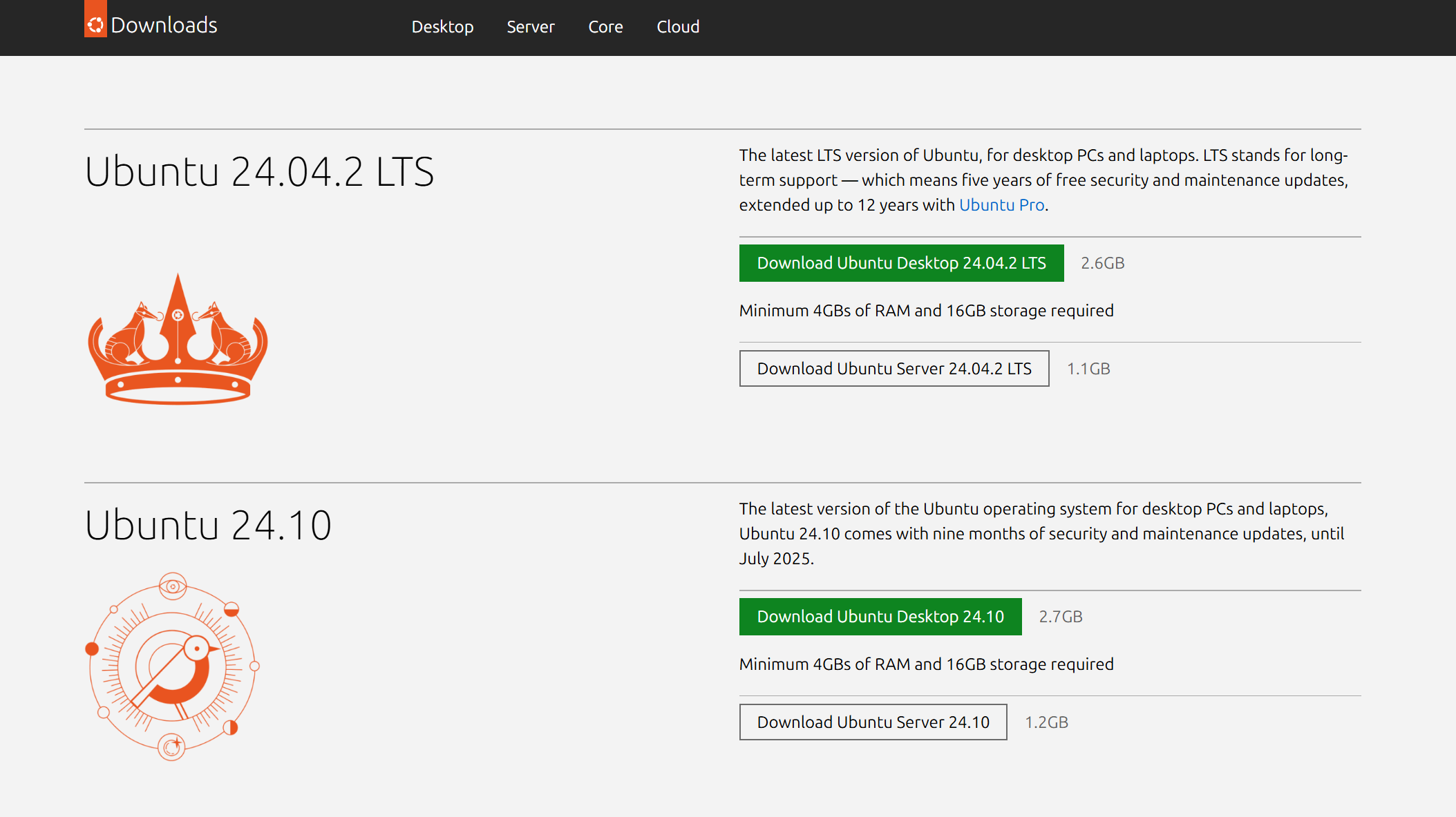This screenshot has width=1456, height=817.
Task: Open the Desktop navigation item
Action: [442, 27]
